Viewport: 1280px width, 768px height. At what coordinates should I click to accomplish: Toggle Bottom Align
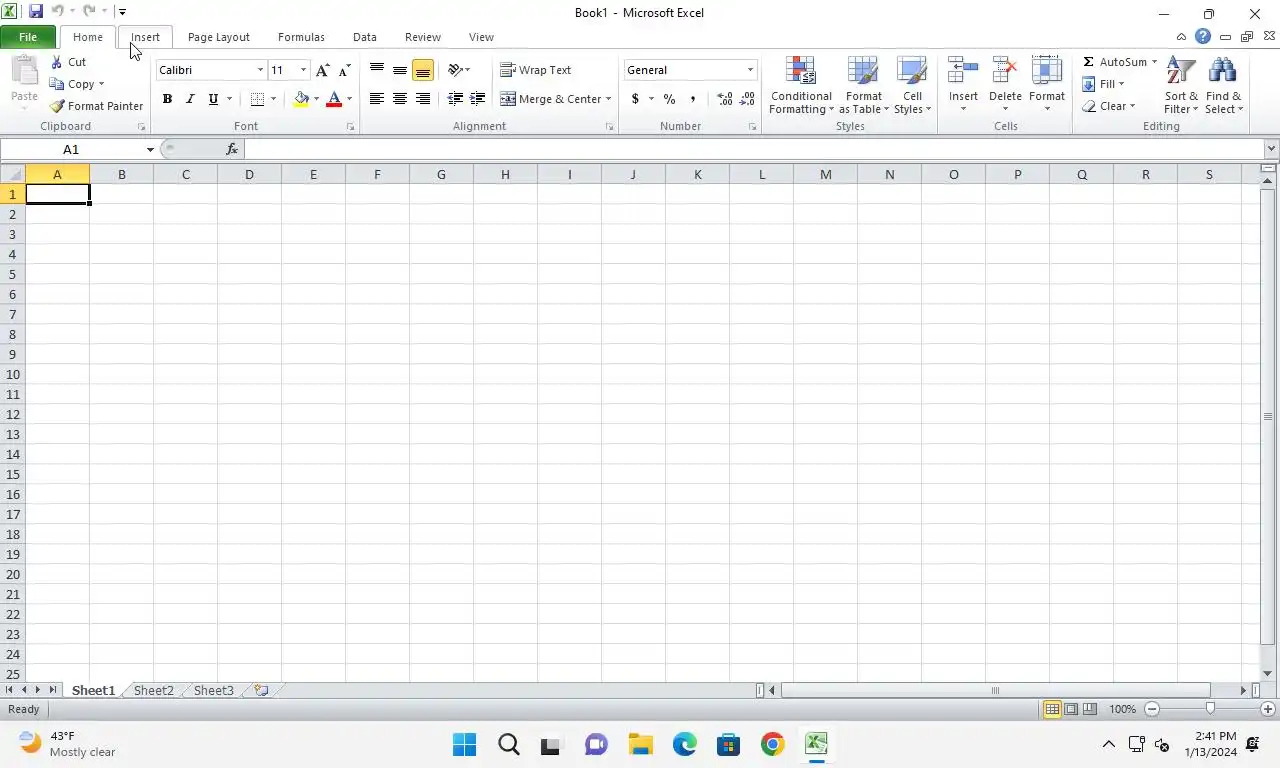tap(423, 70)
